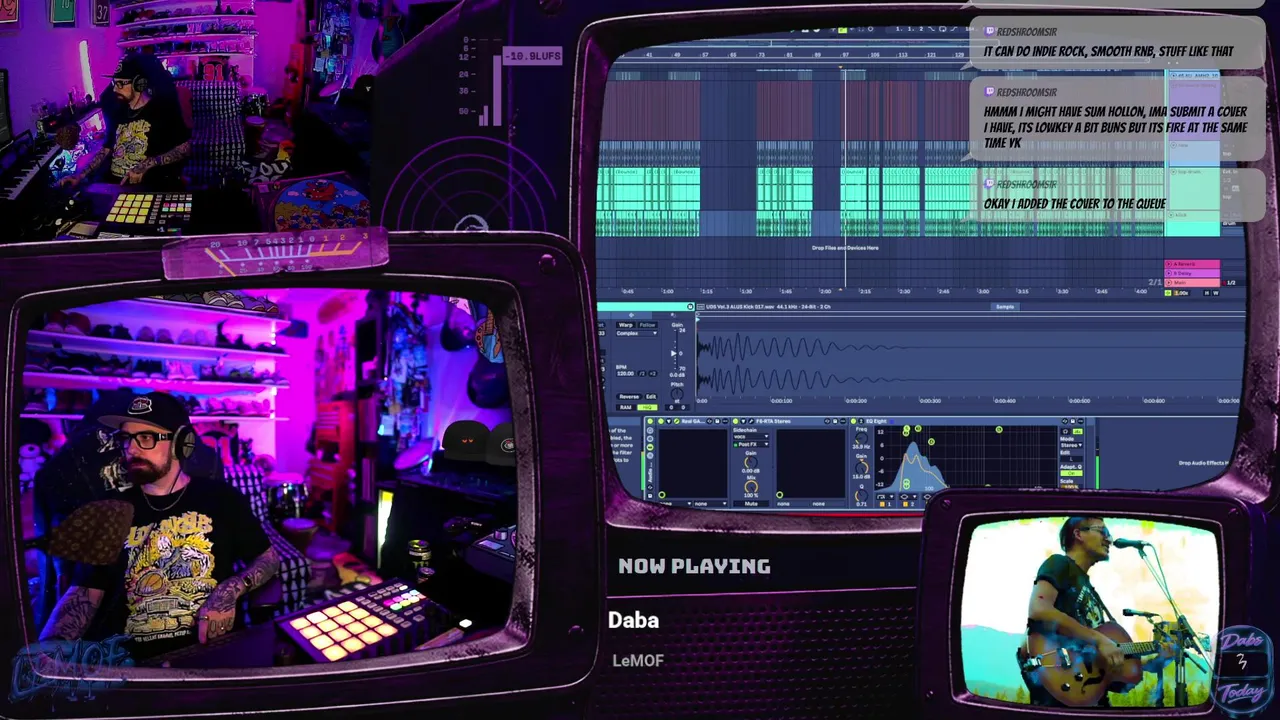
Task: Collapse the F6-RTA Stereo device triangle
Action: click(743, 421)
